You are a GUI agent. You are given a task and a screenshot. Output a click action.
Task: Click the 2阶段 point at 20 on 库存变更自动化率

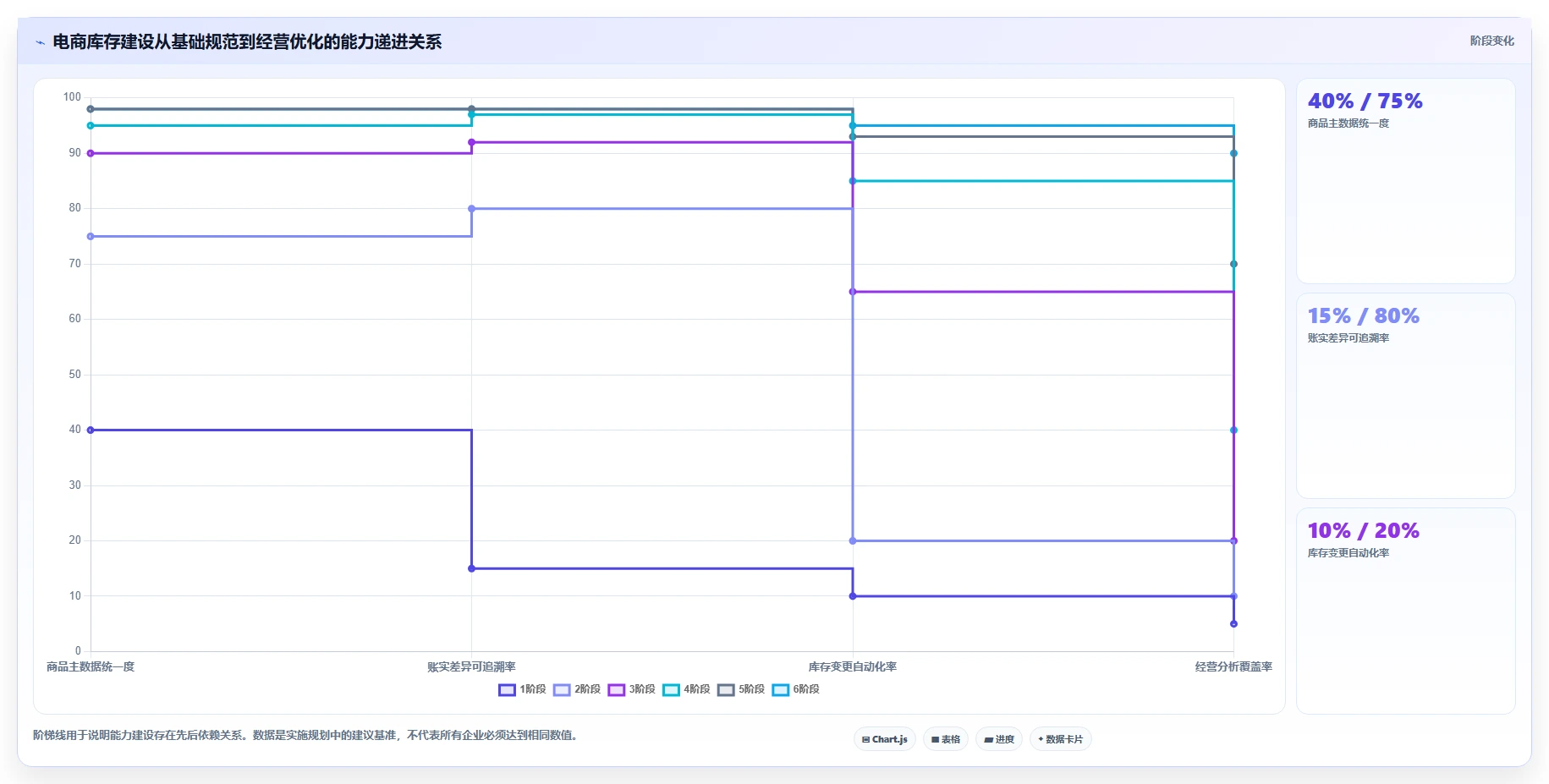click(x=853, y=541)
